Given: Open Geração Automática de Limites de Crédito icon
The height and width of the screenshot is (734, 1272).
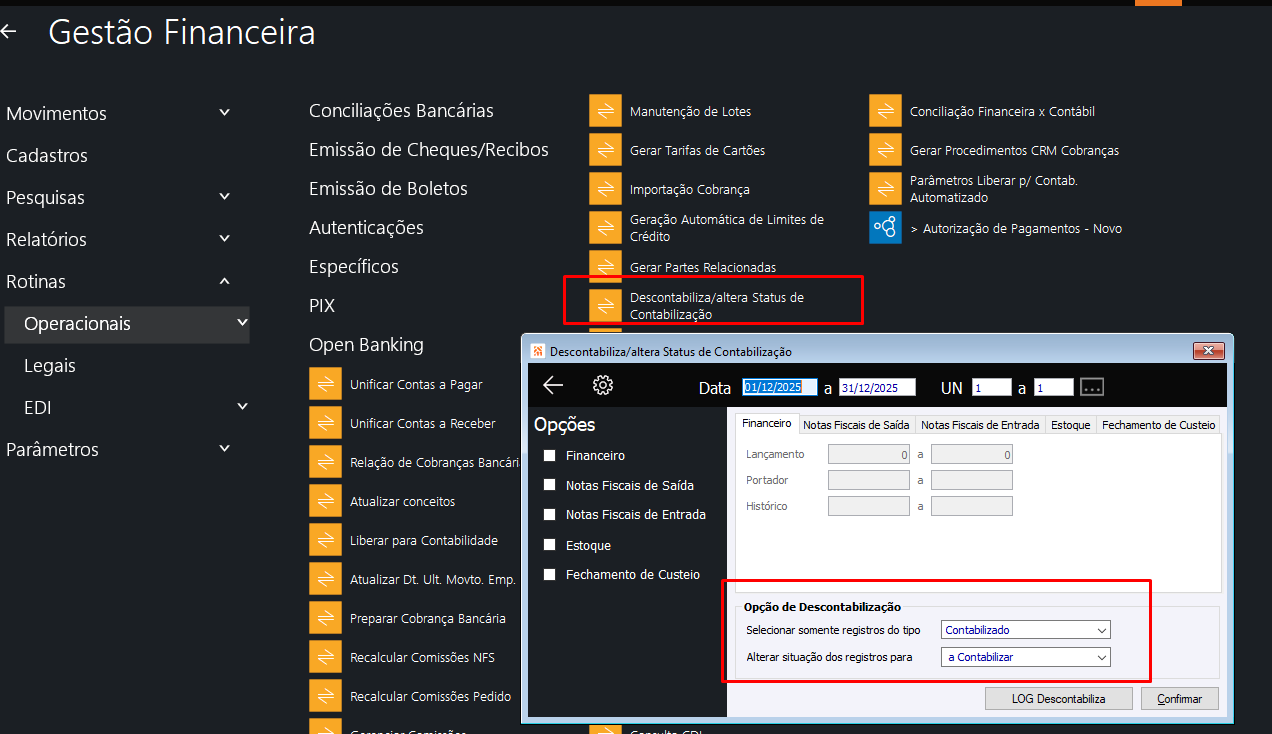Looking at the screenshot, I should click(x=605, y=228).
